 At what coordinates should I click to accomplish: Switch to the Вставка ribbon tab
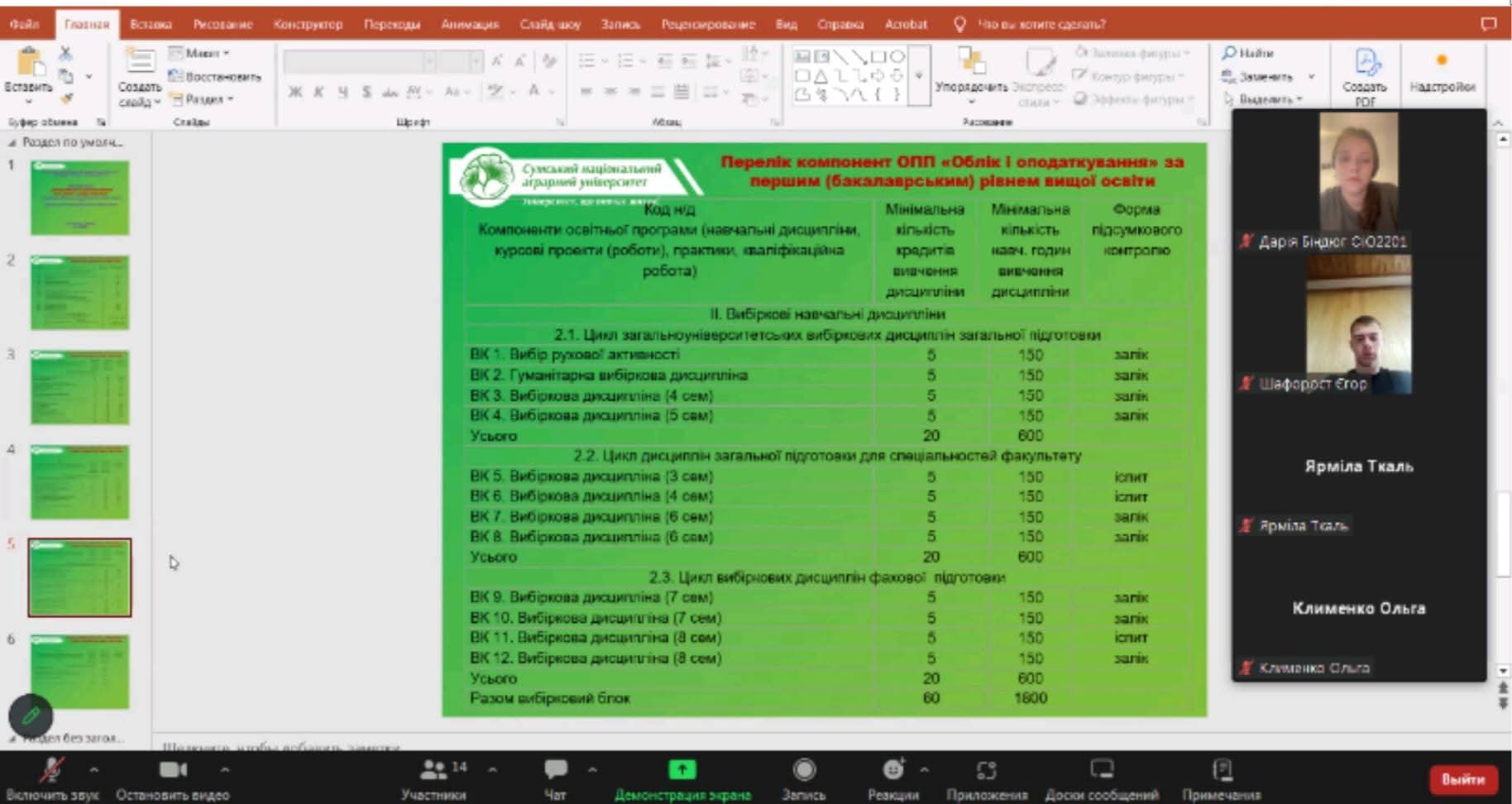(151, 24)
